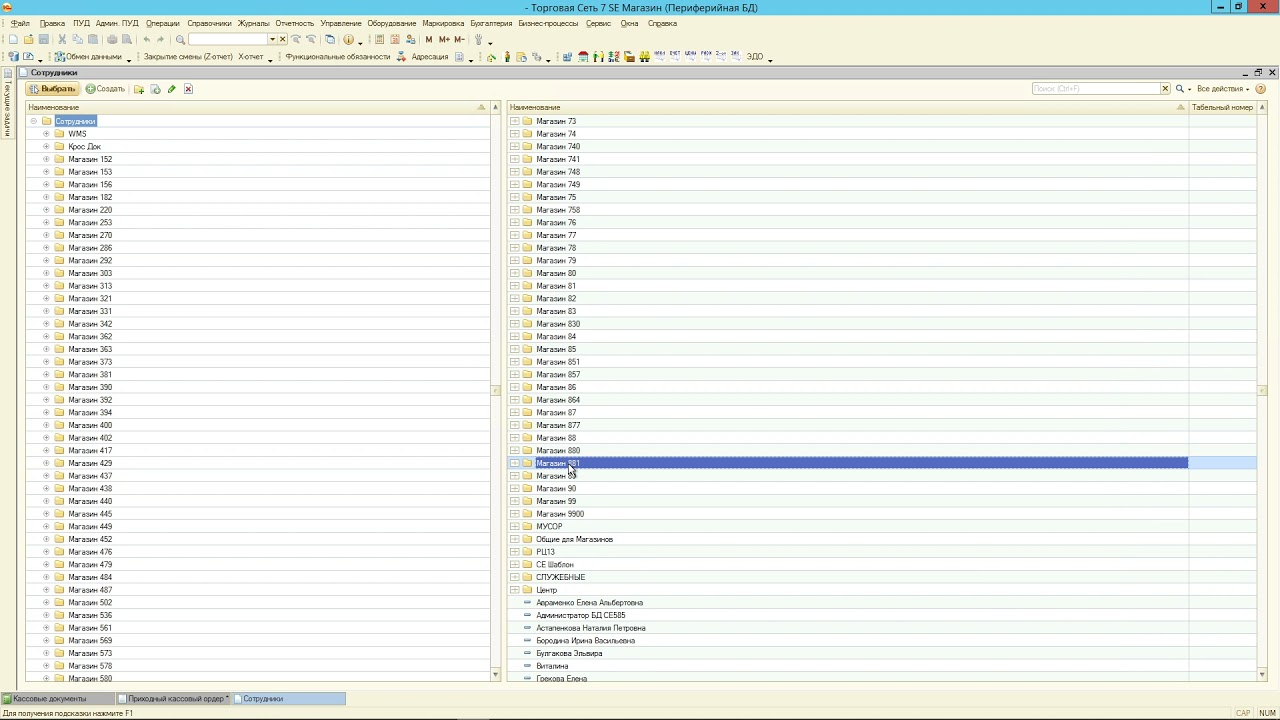Click the save diskette icon in the toolbar
Screen dimensions: 1280x720
(44, 40)
